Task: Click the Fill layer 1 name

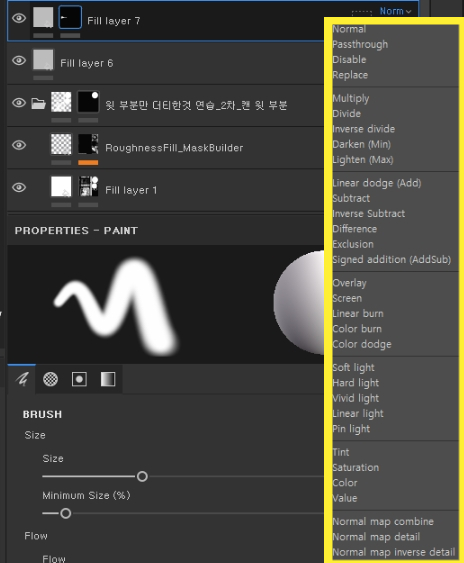Action: pyautogui.click(x=131, y=190)
